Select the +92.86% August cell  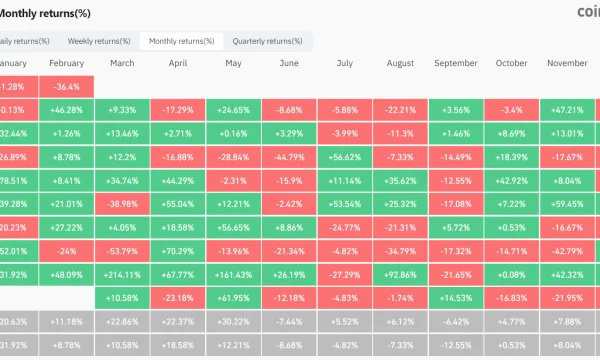coord(400,275)
